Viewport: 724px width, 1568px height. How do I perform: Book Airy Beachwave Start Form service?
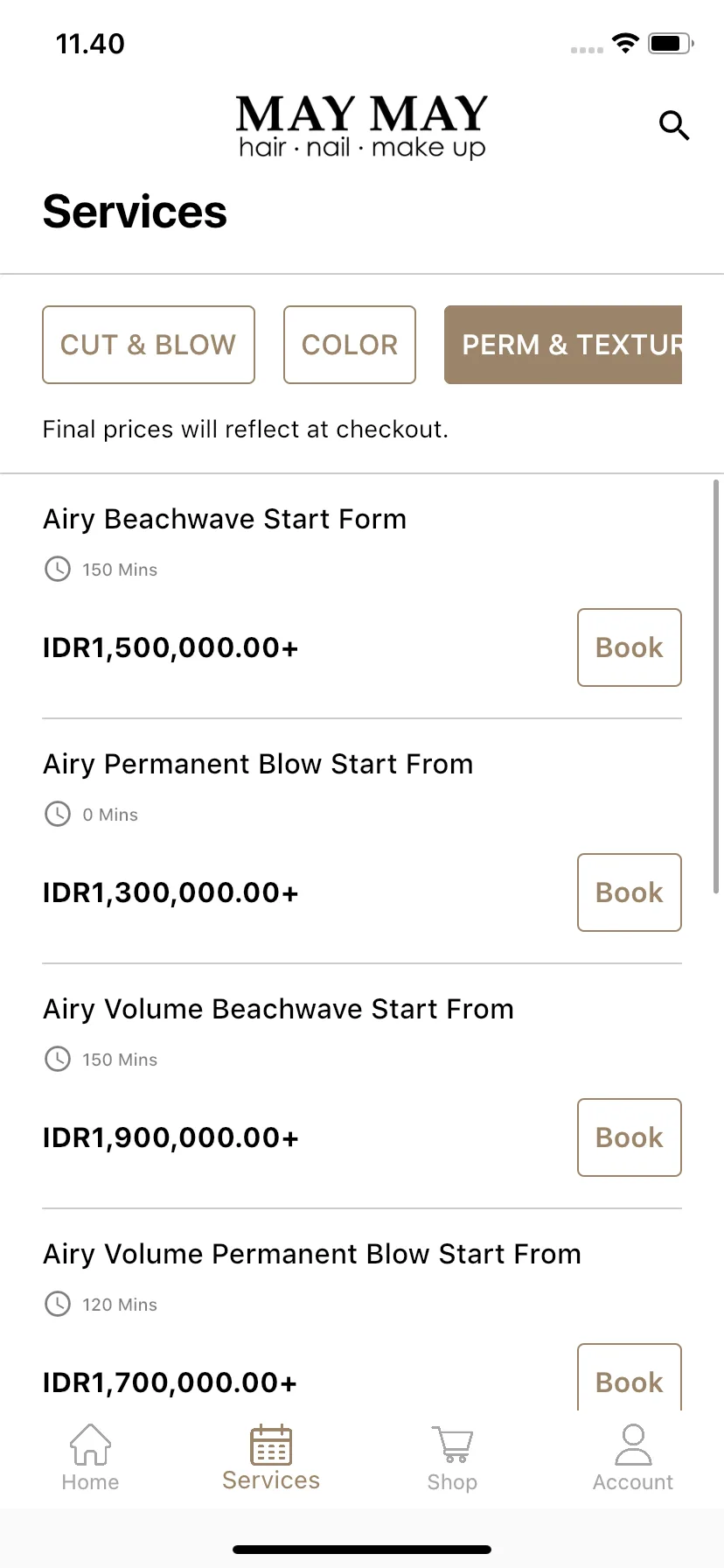click(x=630, y=647)
